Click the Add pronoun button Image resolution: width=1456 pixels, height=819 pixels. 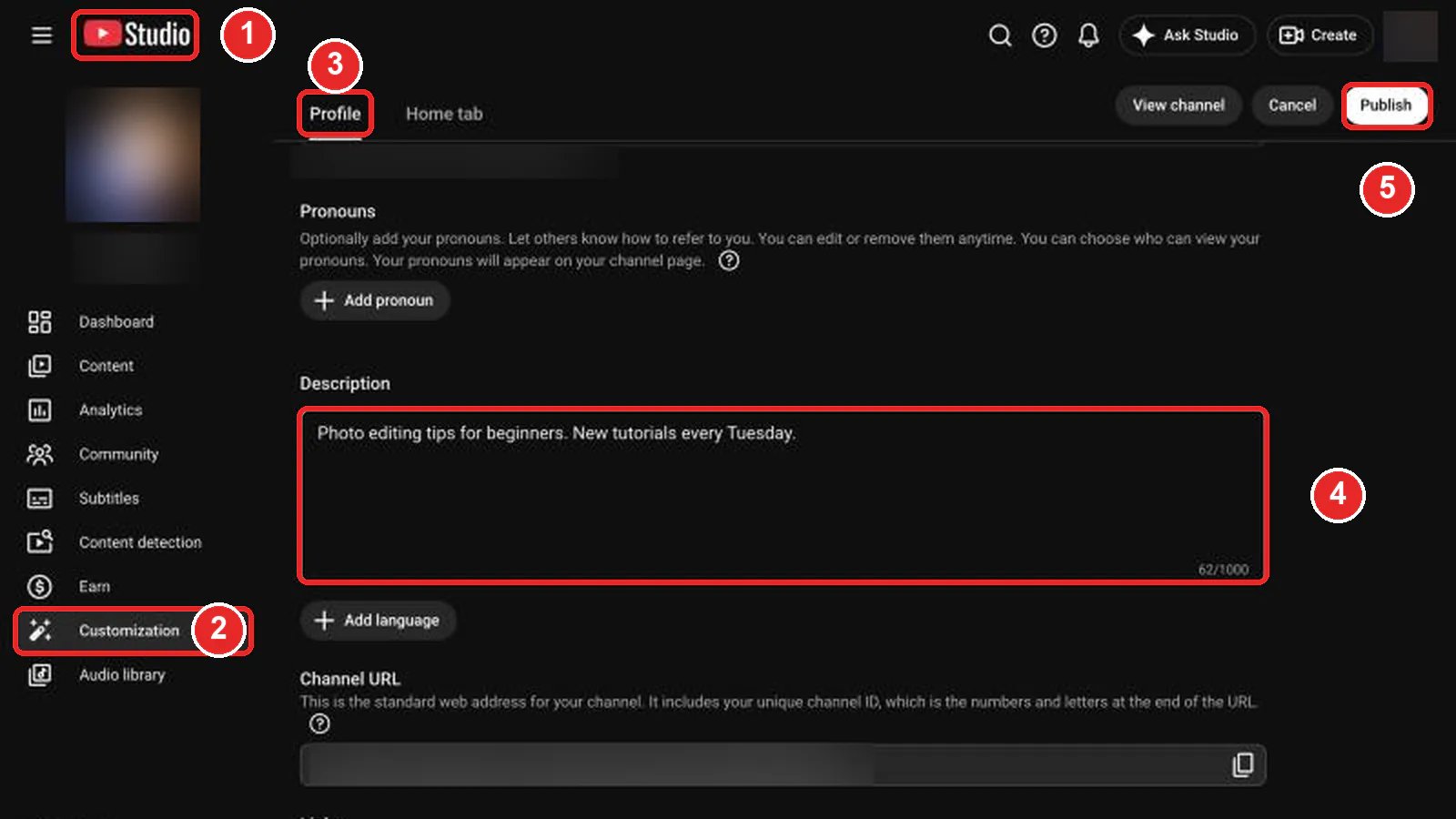coord(375,300)
